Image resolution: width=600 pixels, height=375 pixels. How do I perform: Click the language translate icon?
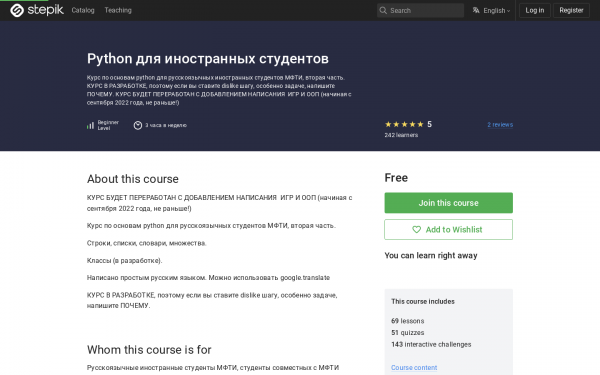476,10
